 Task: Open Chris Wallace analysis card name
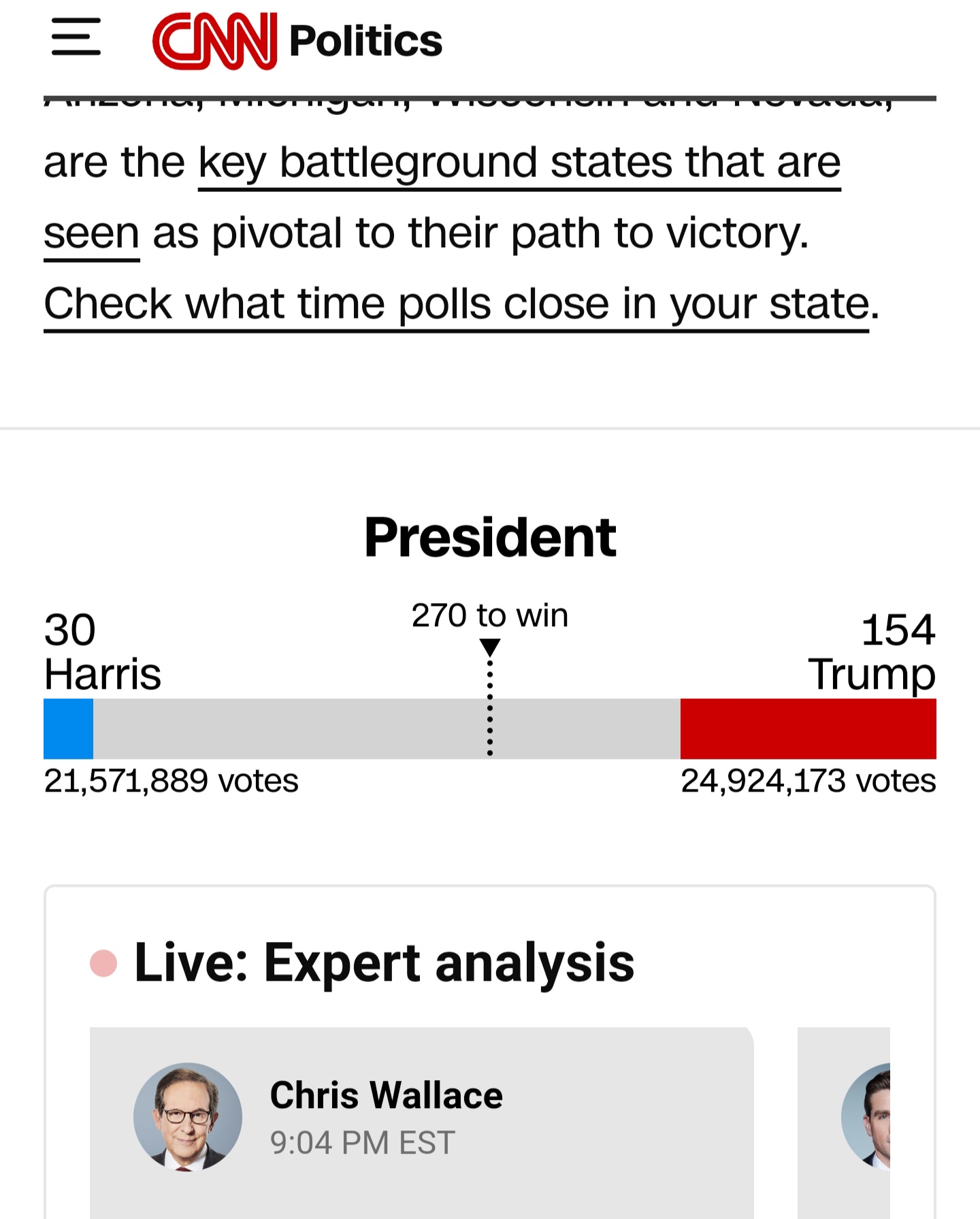pos(386,1095)
